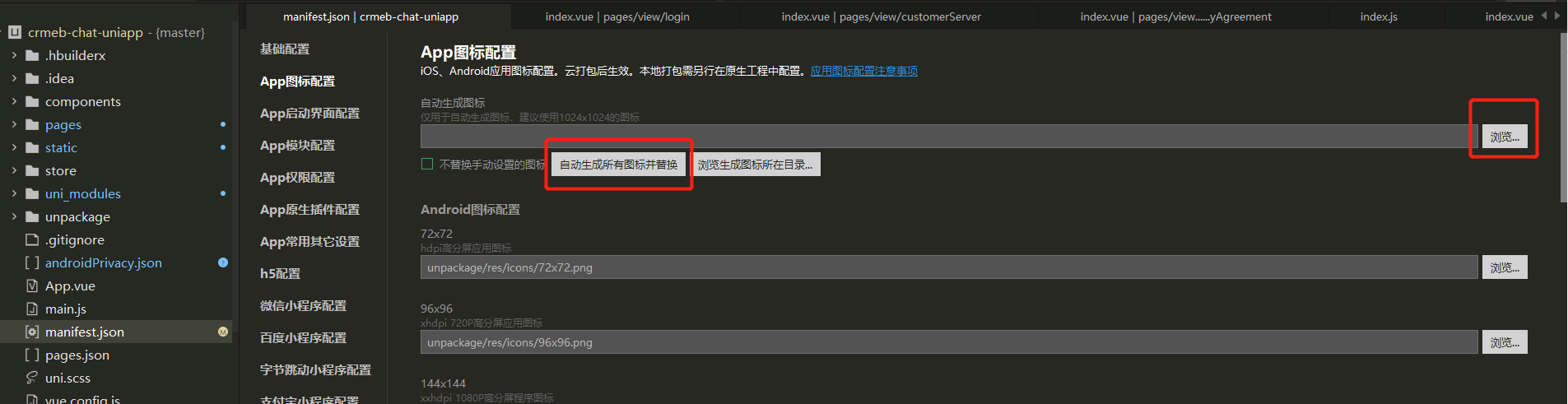Viewport: 1568px width, 404px height.
Task: Click the androidPrivacy.json file icon
Action: 32,262
